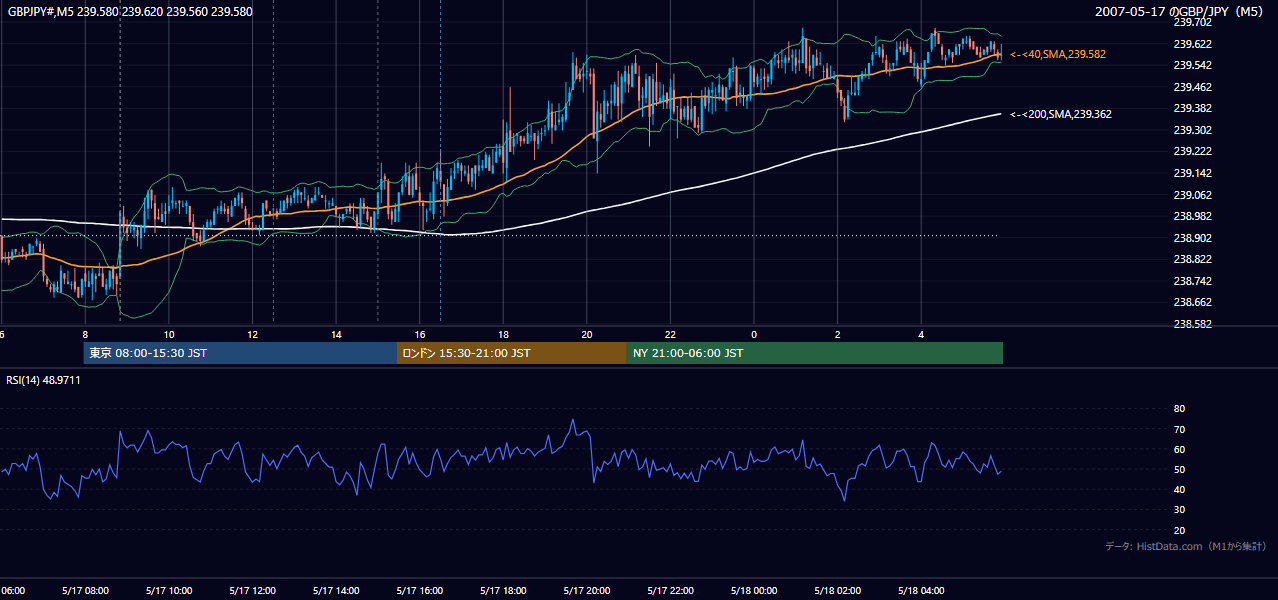Click the 238.902 price axis label
Screen dimensions: 1278x600
[x=1192, y=238]
